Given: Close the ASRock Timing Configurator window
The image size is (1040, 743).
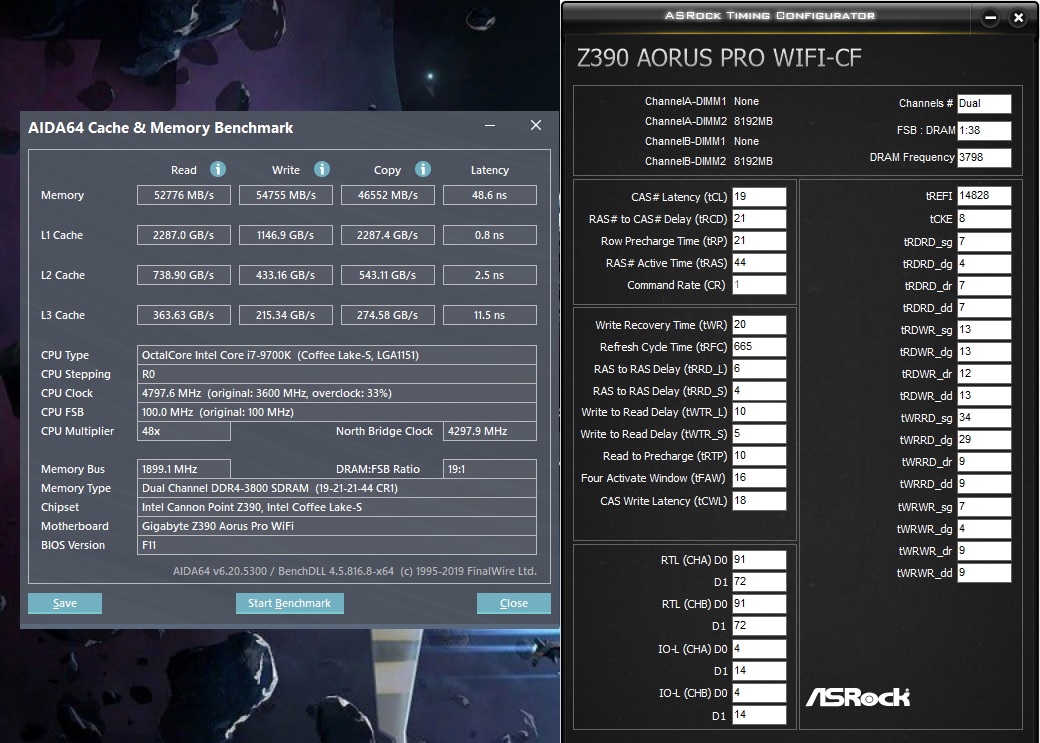Looking at the screenshot, I should (x=1019, y=19).
